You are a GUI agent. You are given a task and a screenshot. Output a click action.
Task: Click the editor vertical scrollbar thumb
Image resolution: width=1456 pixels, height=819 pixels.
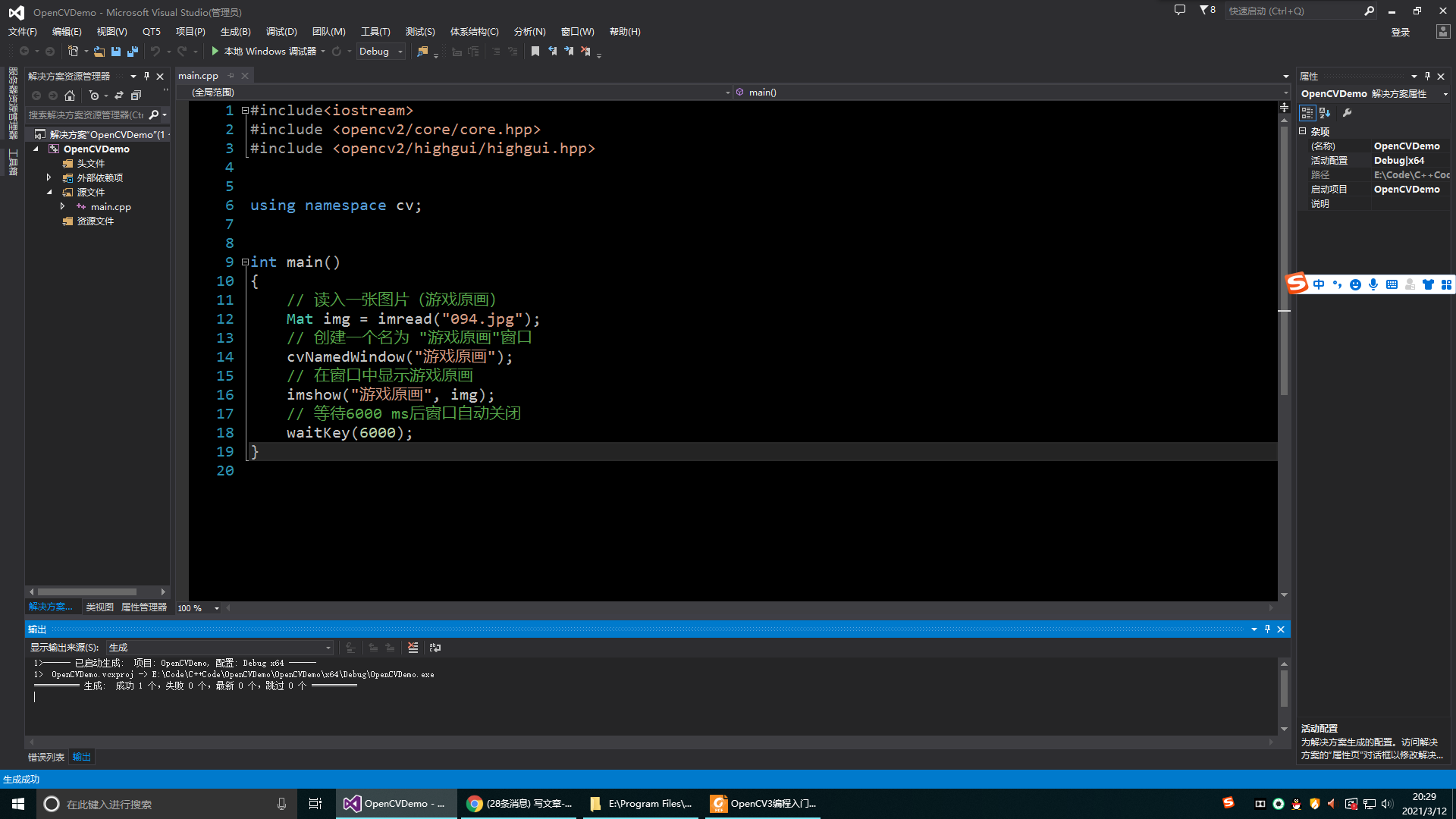(x=1284, y=258)
